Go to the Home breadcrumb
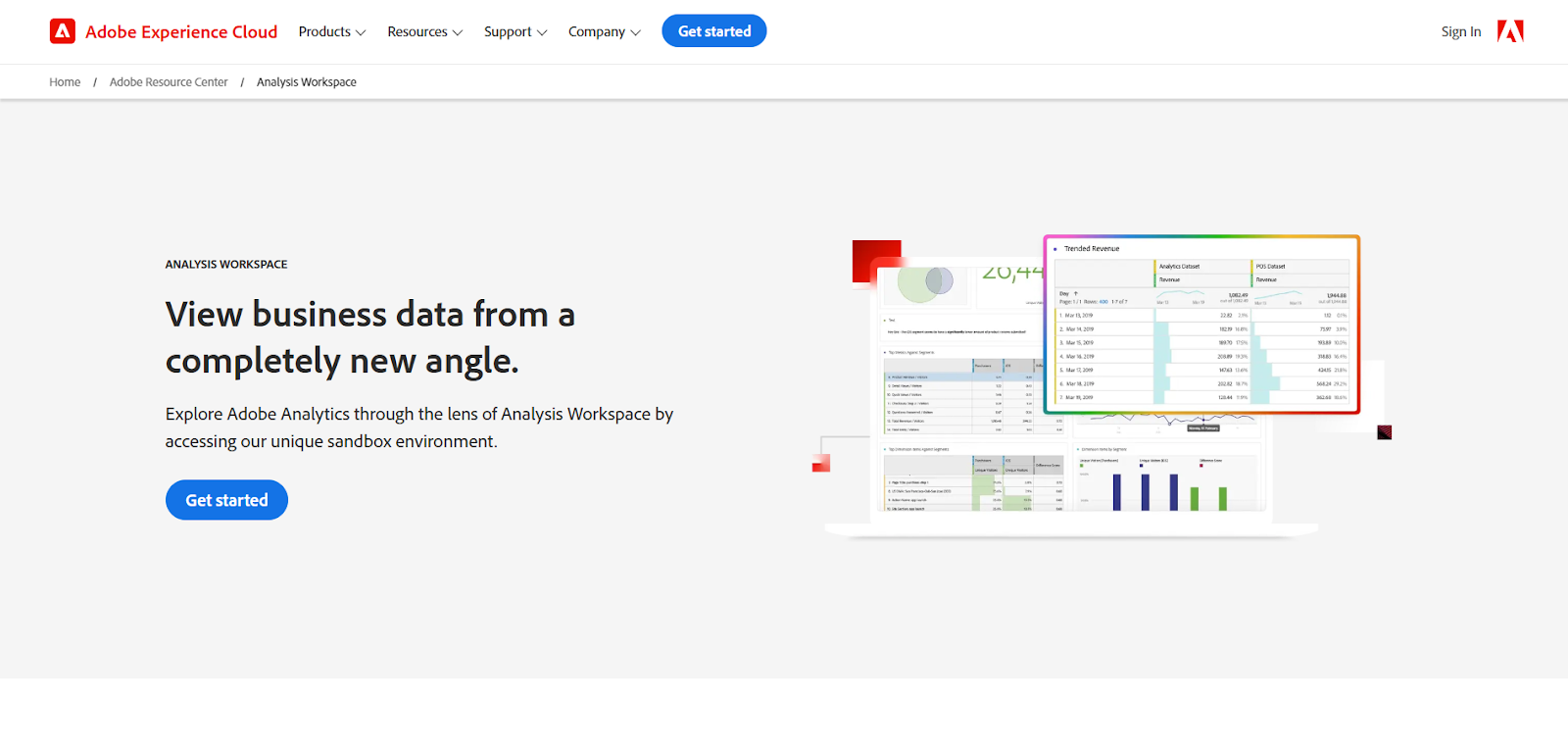This screenshot has width=1568, height=753. click(x=65, y=82)
